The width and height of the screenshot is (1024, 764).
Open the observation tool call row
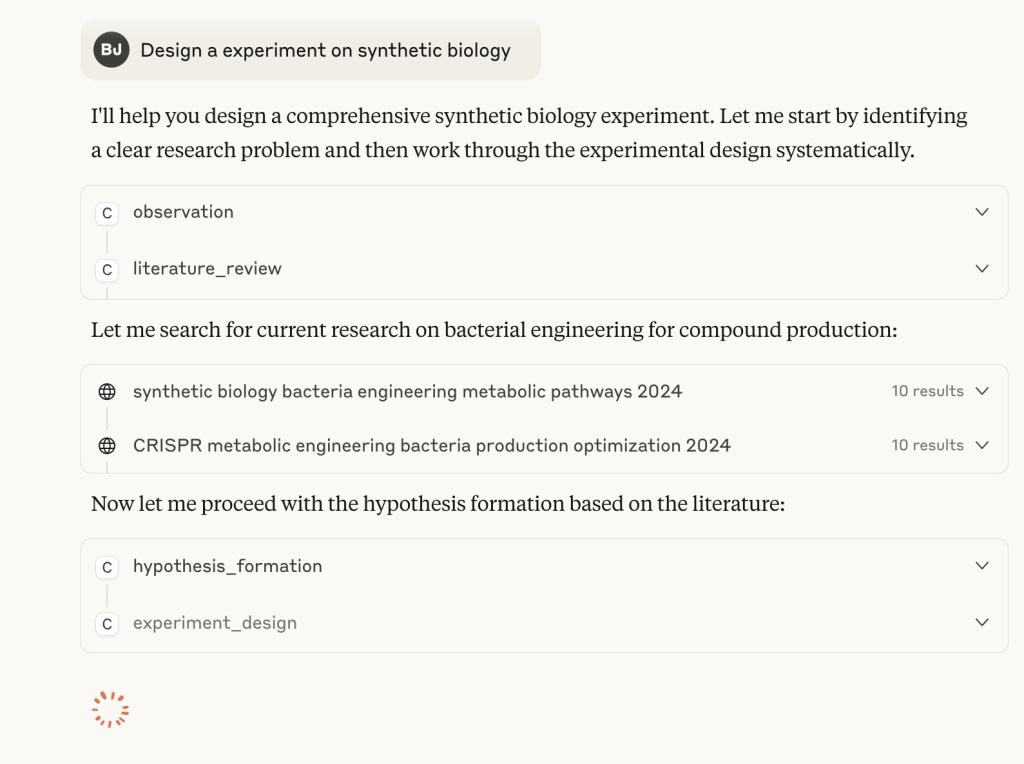point(544,212)
